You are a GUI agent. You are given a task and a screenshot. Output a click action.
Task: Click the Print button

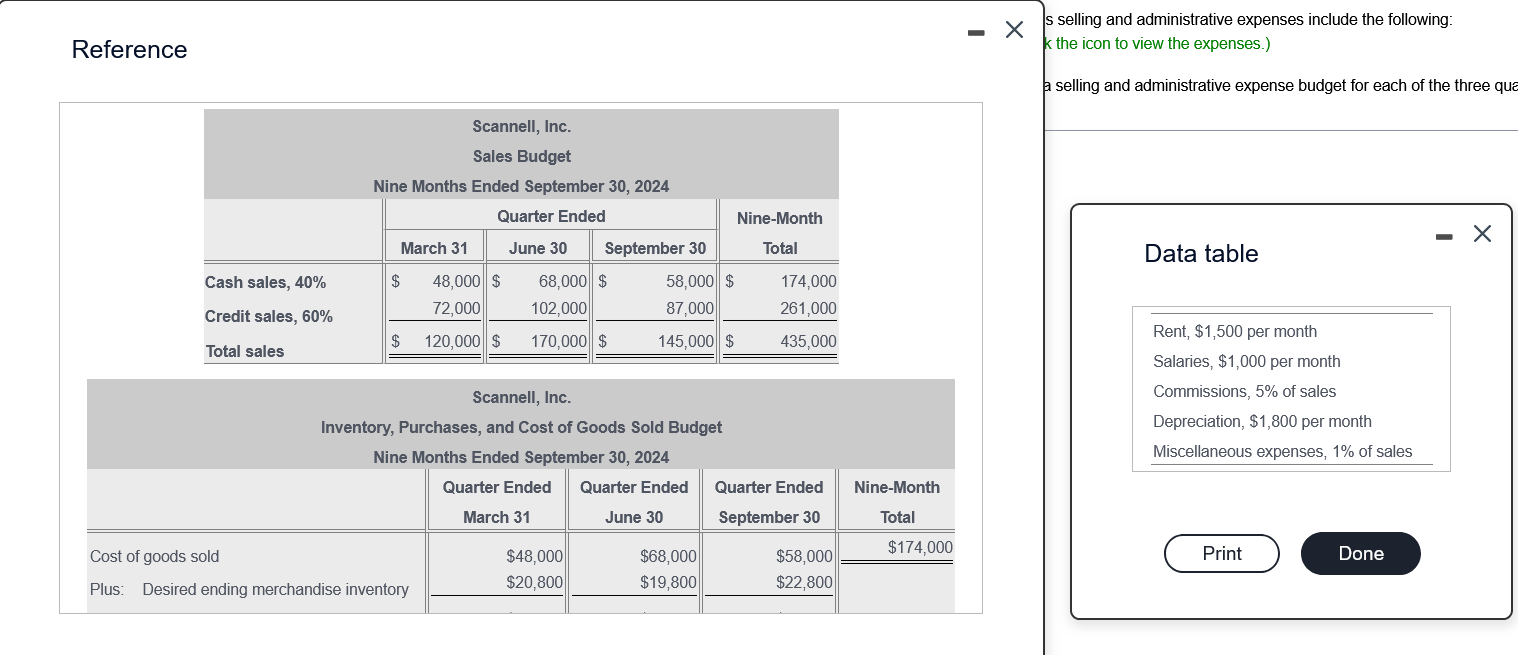tap(1221, 553)
